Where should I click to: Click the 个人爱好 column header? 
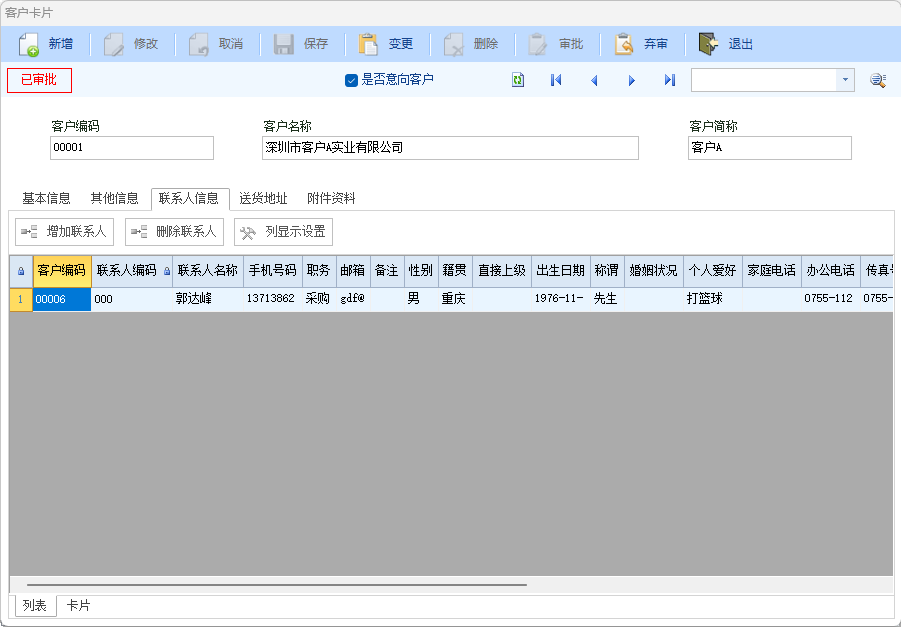(713, 271)
